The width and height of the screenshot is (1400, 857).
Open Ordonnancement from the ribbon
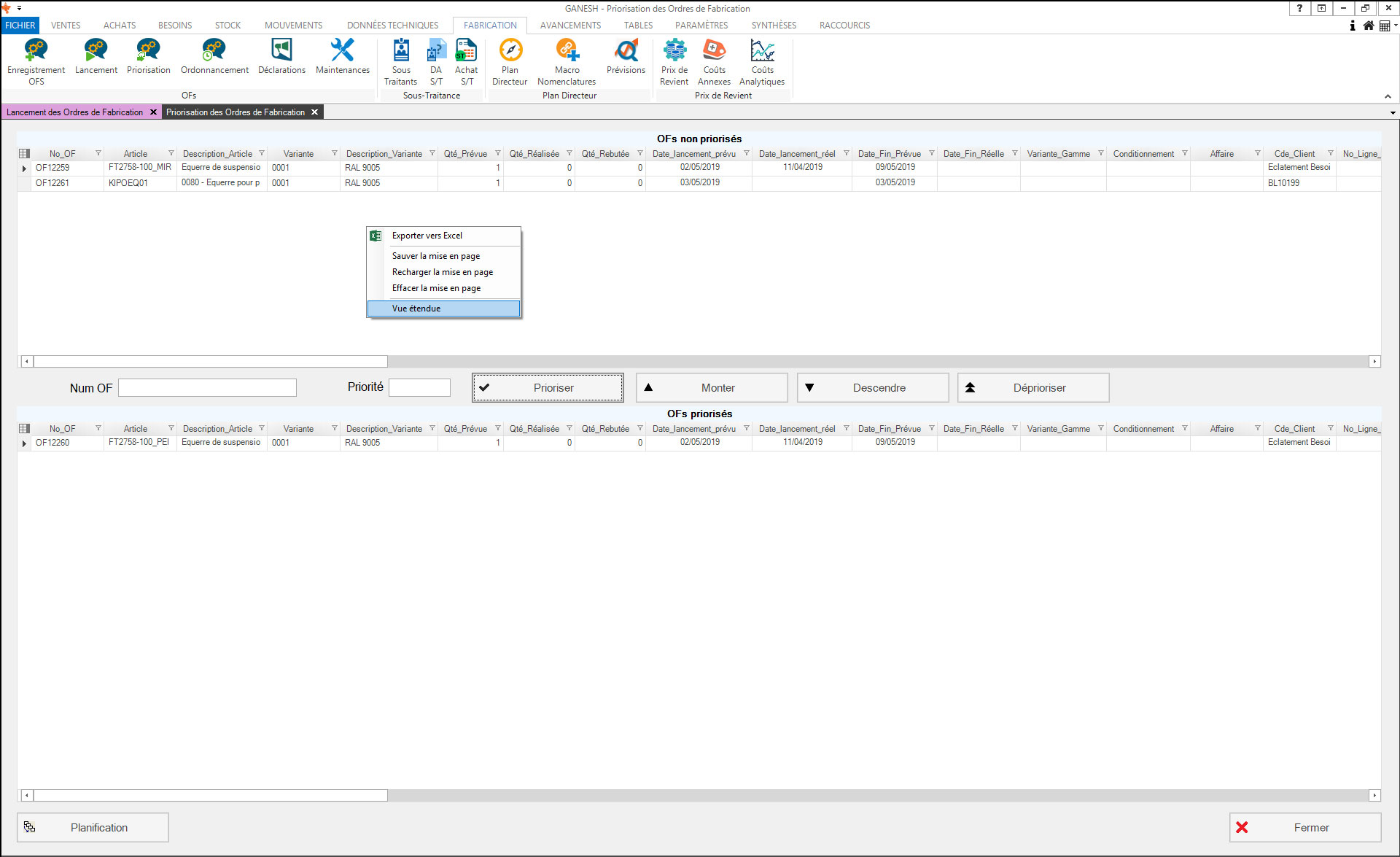pos(214,51)
